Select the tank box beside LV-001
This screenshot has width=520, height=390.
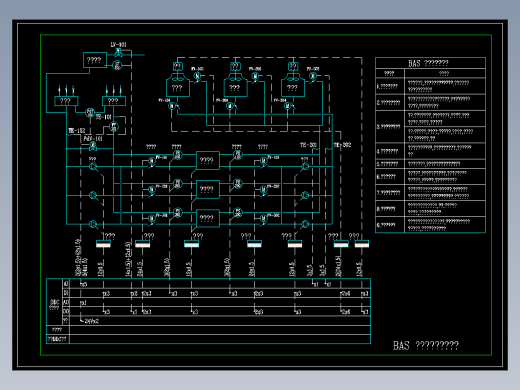pos(95,60)
